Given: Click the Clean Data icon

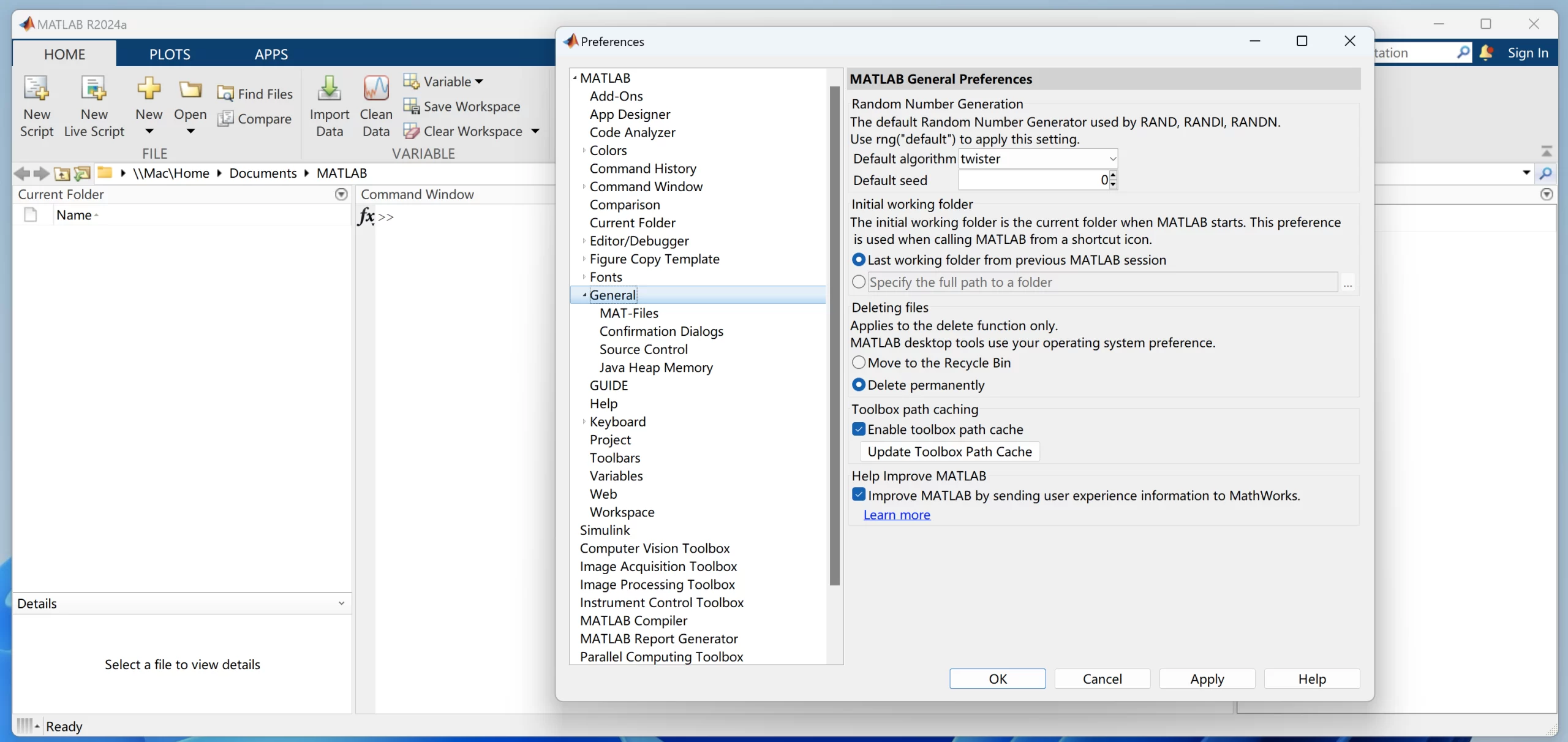Looking at the screenshot, I should [x=375, y=89].
